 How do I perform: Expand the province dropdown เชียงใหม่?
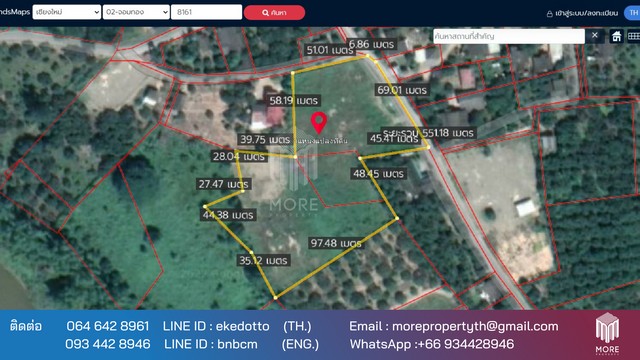(x=67, y=12)
